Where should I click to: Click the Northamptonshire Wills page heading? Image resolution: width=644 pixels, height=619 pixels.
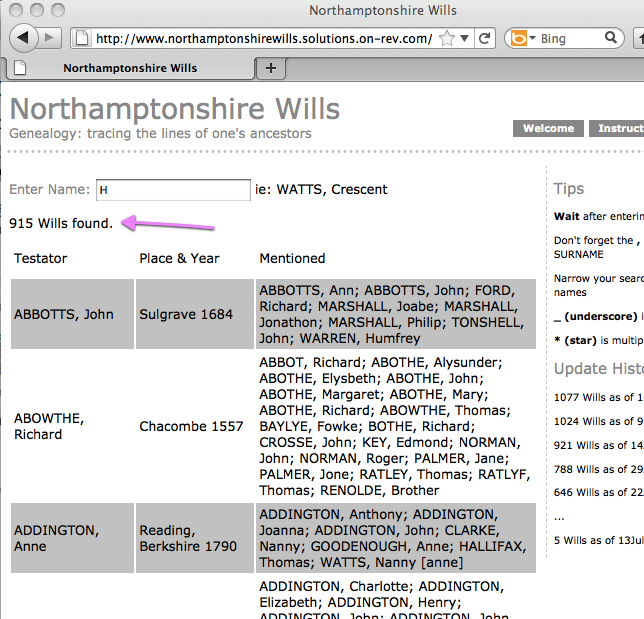point(175,109)
